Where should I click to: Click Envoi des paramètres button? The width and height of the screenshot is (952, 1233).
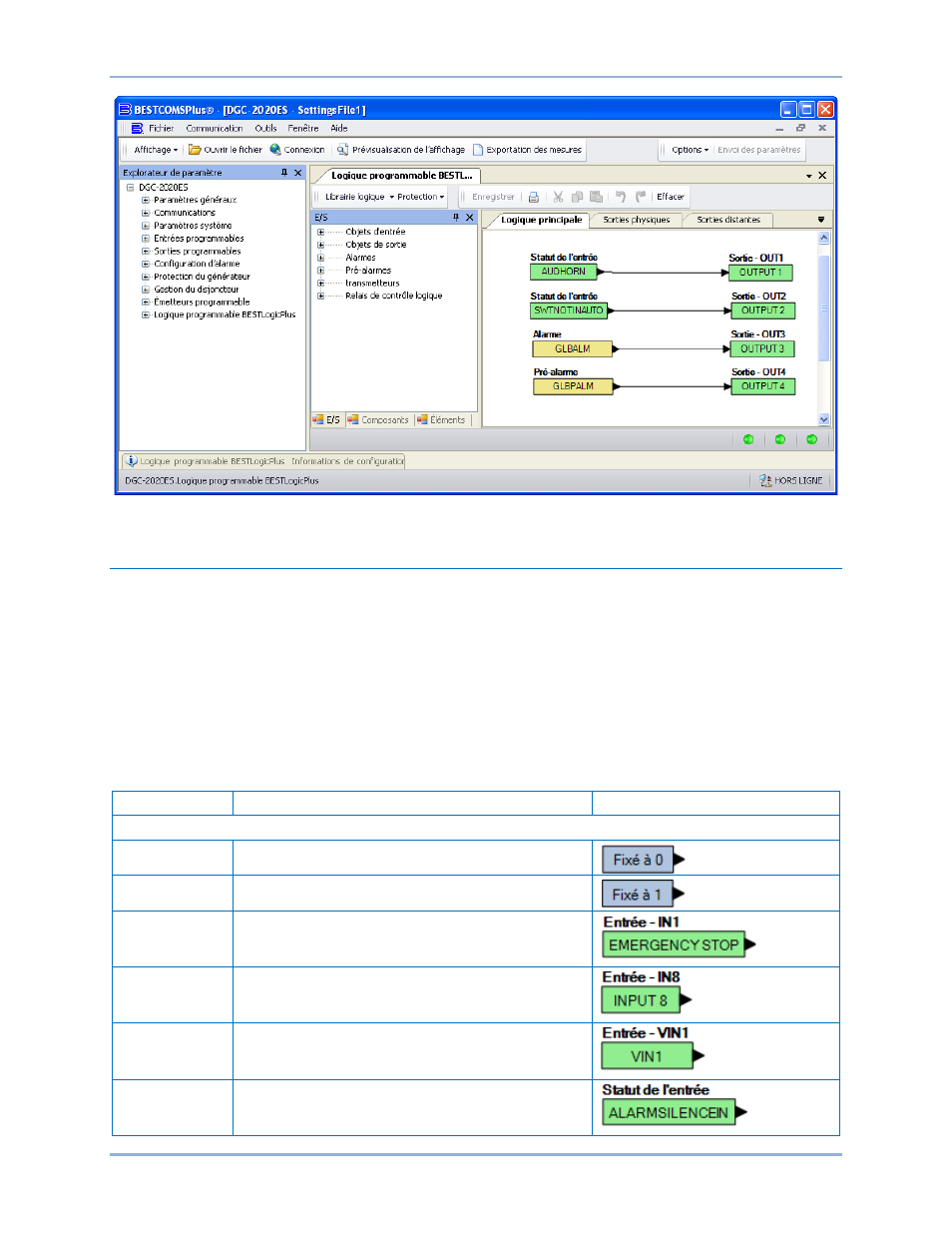click(759, 150)
